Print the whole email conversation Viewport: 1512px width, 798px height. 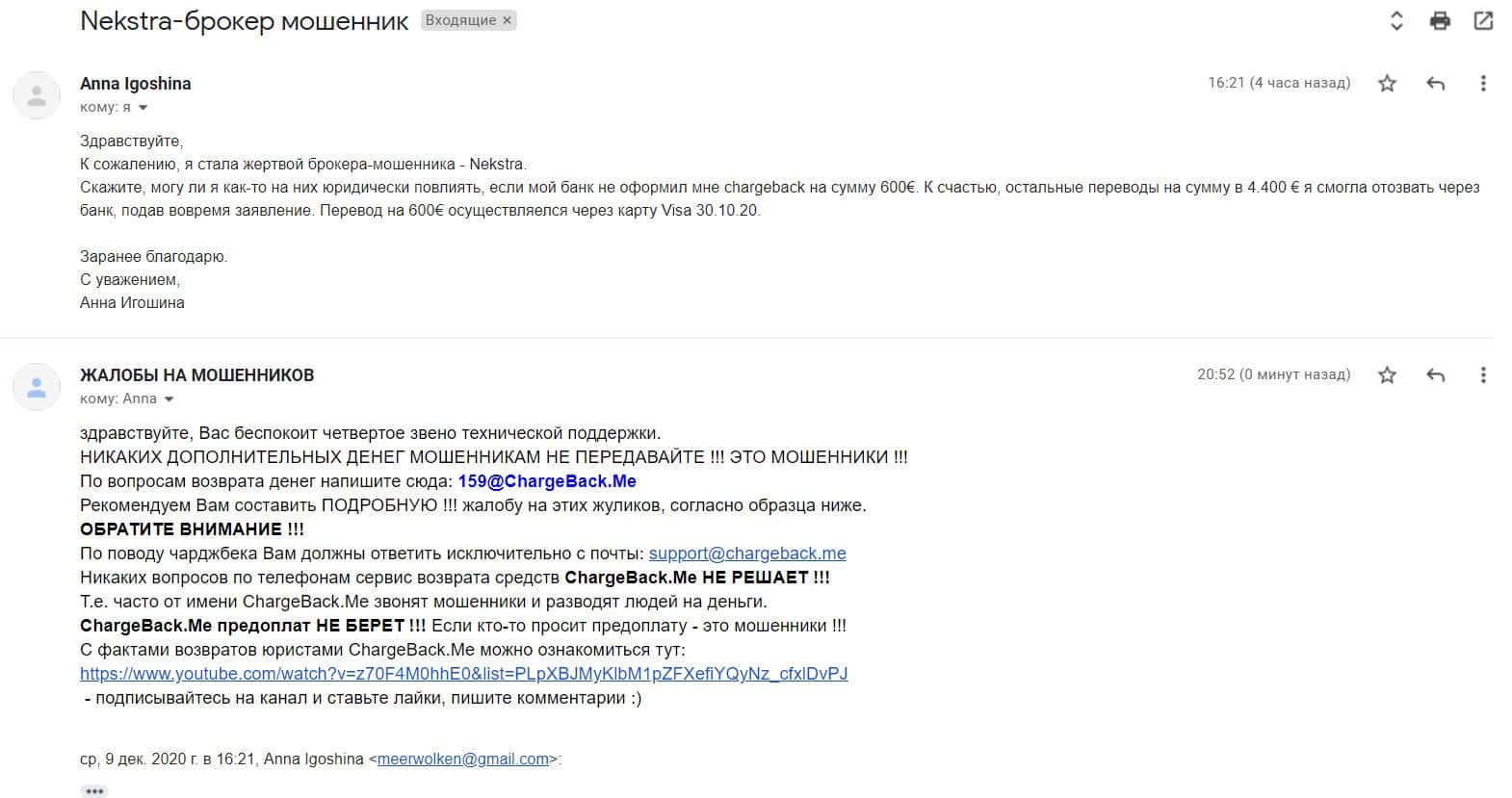pyautogui.click(x=1440, y=20)
